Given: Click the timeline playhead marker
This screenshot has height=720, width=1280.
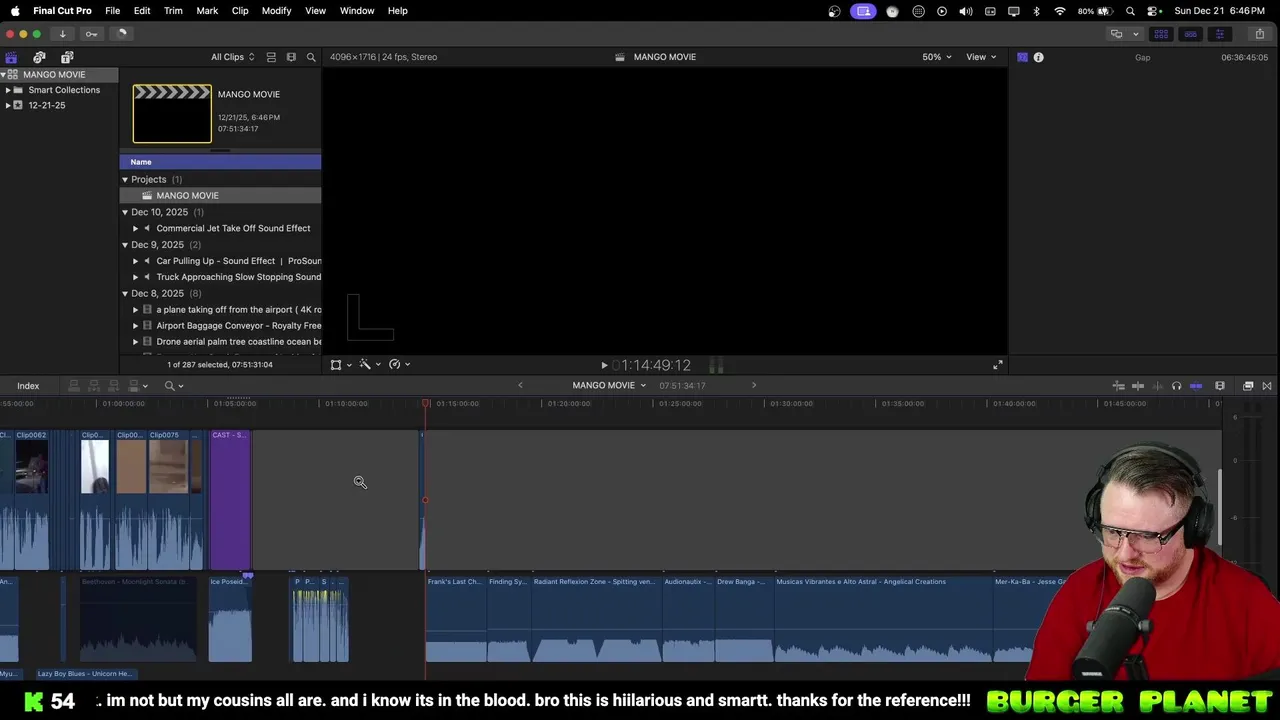Looking at the screenshot, I should tap(426, 404).
